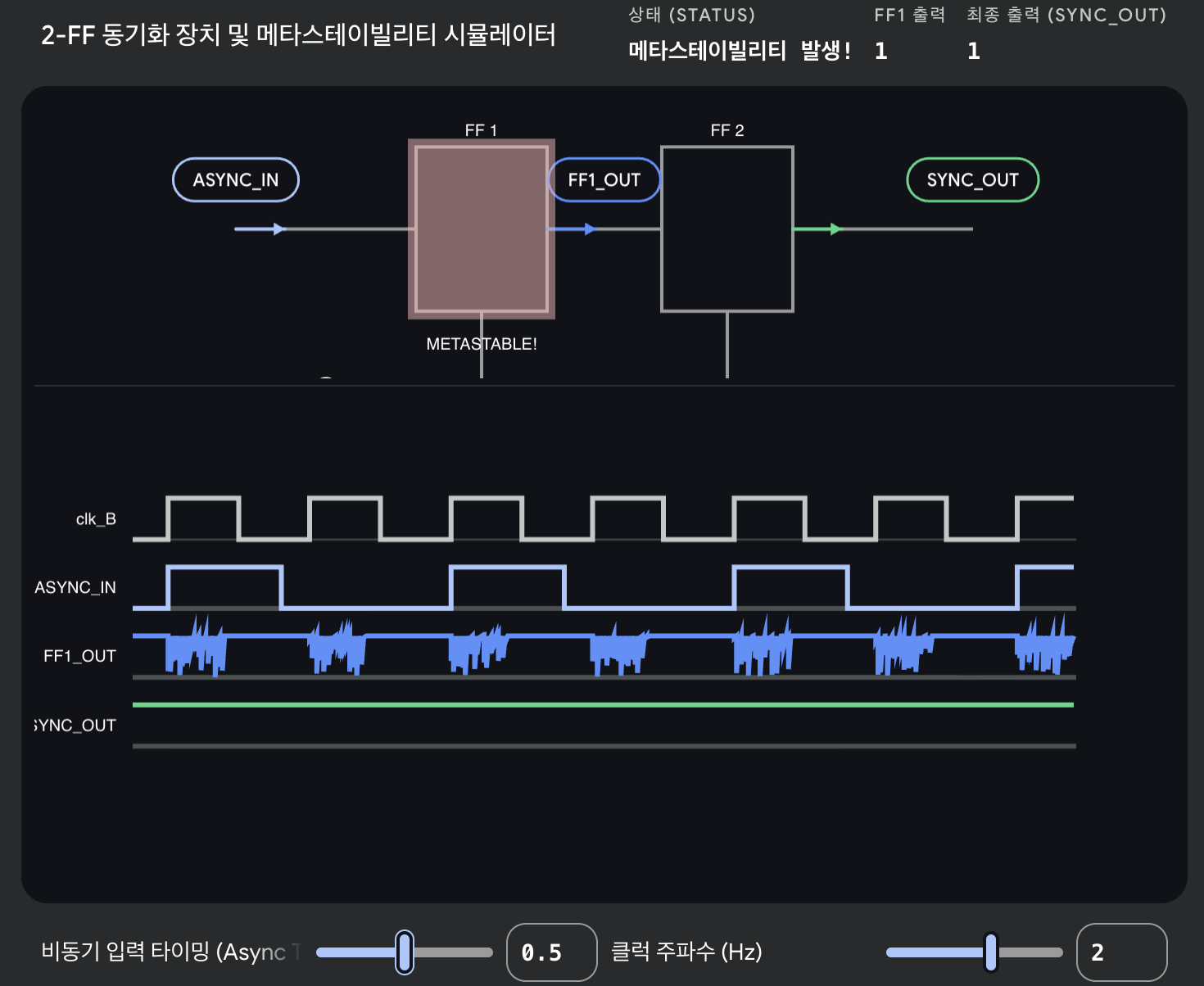Click the status message 메타스테이빌리티 발생!

[740, 51]
